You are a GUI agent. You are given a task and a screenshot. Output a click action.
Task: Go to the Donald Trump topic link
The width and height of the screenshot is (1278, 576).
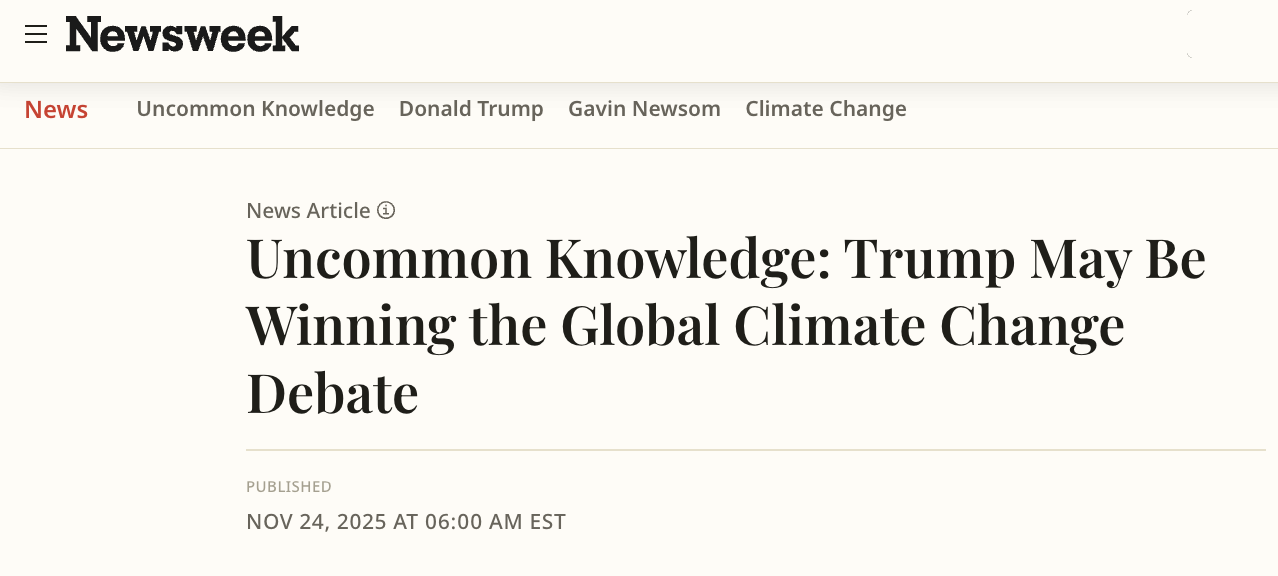pyautogui.click(x=471, y=108)
